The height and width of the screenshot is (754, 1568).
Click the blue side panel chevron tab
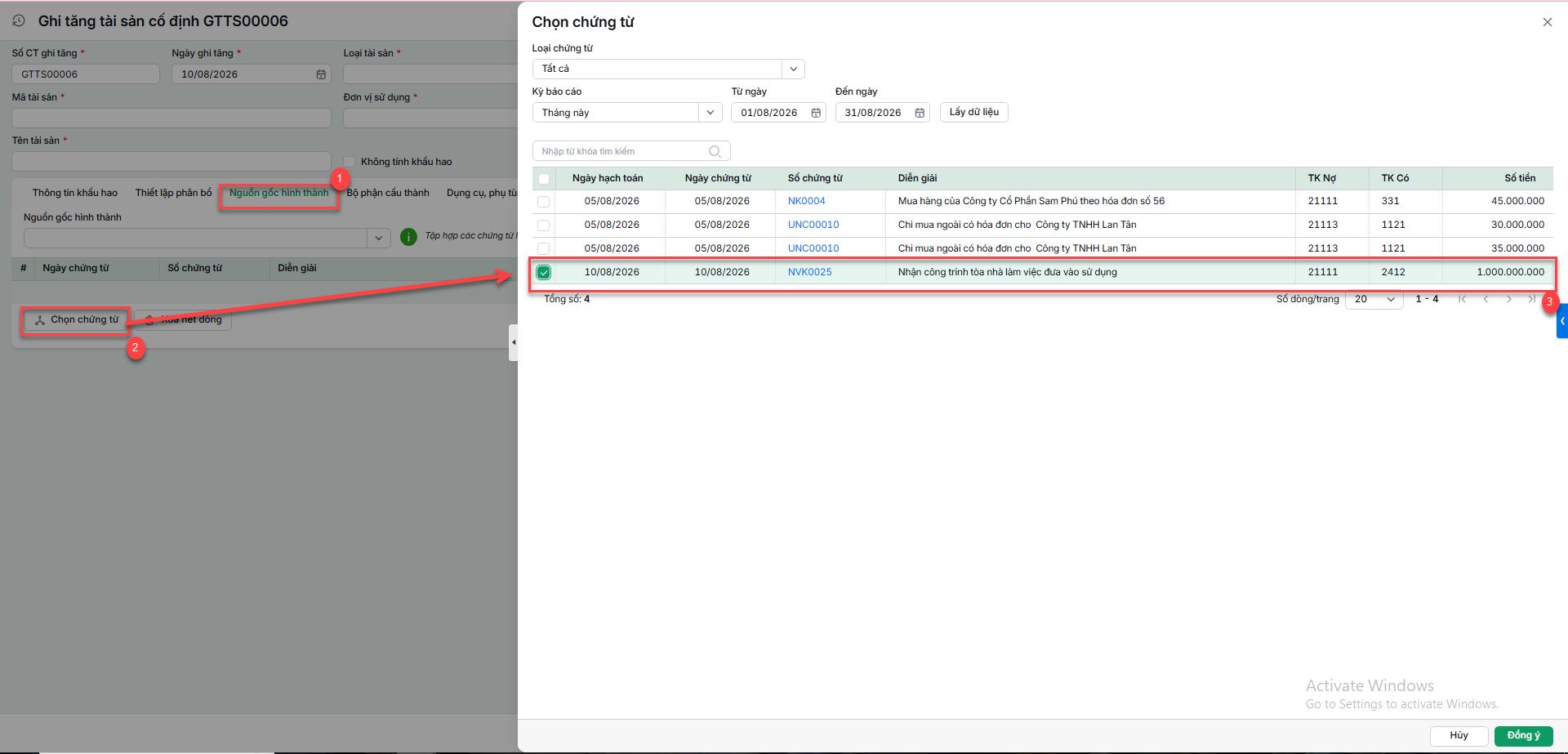pyautogui.click(x=1562, y=321)
